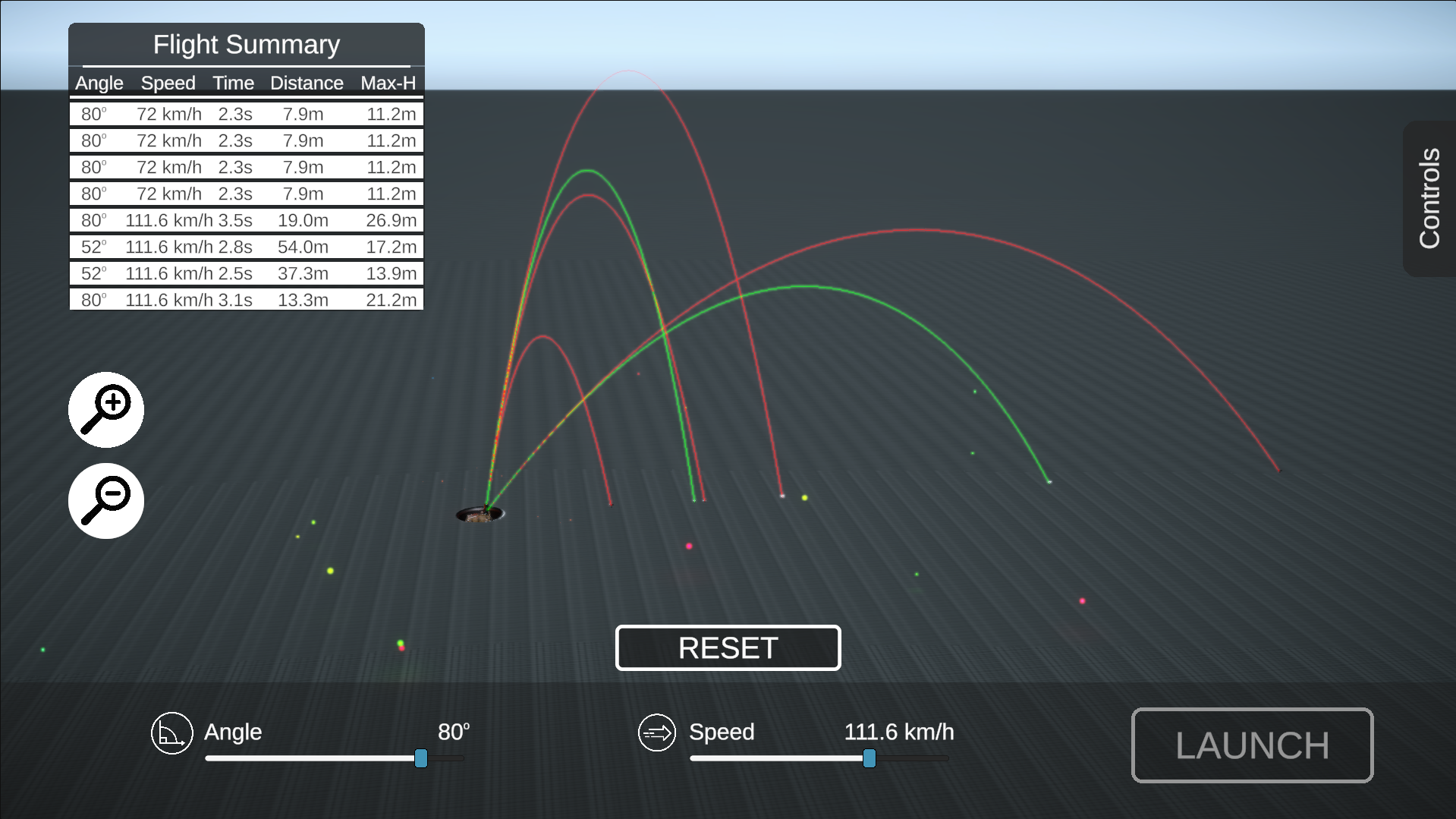The height and width of the screenshot is (819, 1456).
Task: Click the Speed slider handle
Action: (870, 758)
